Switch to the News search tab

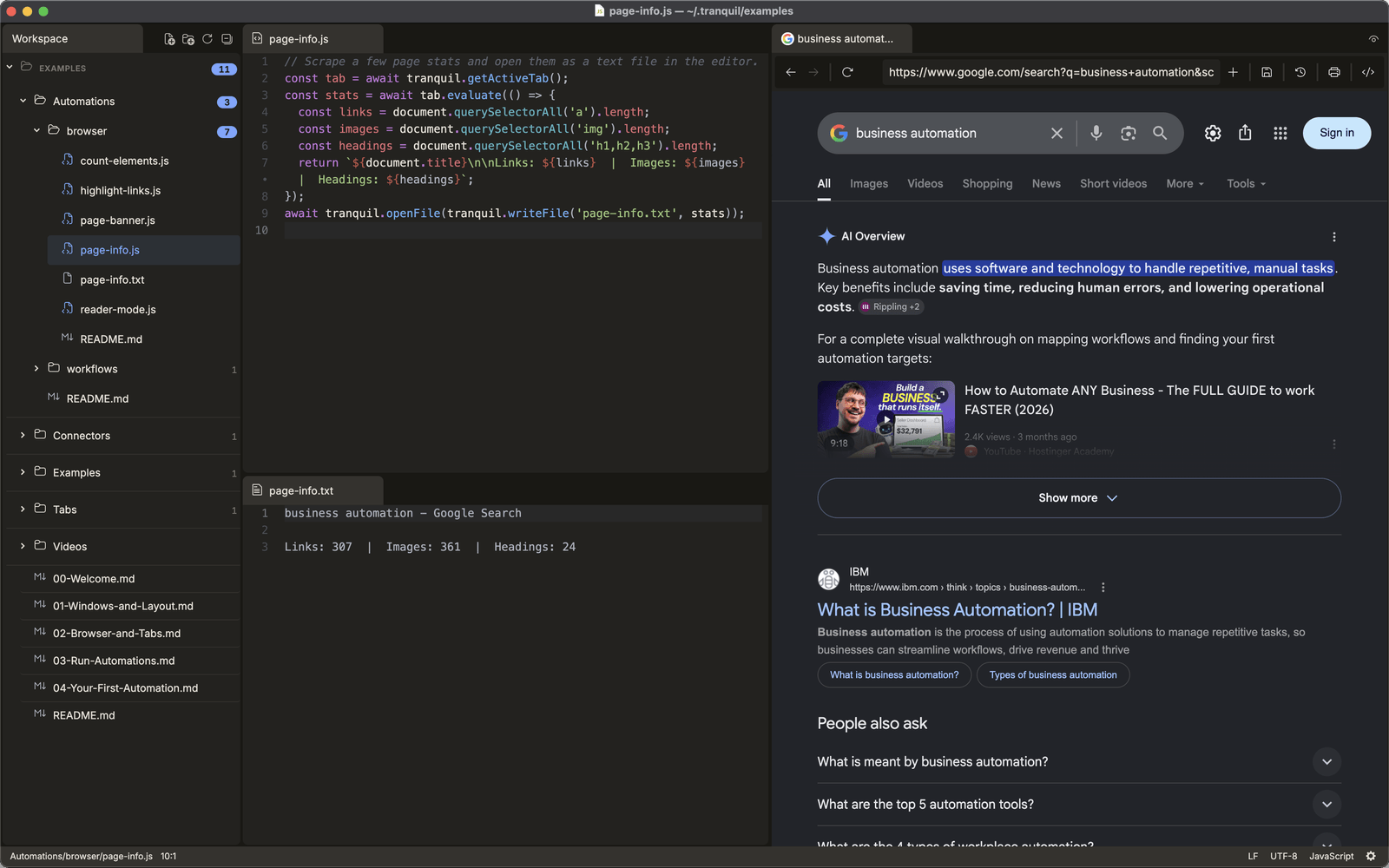pos(1046,184)
